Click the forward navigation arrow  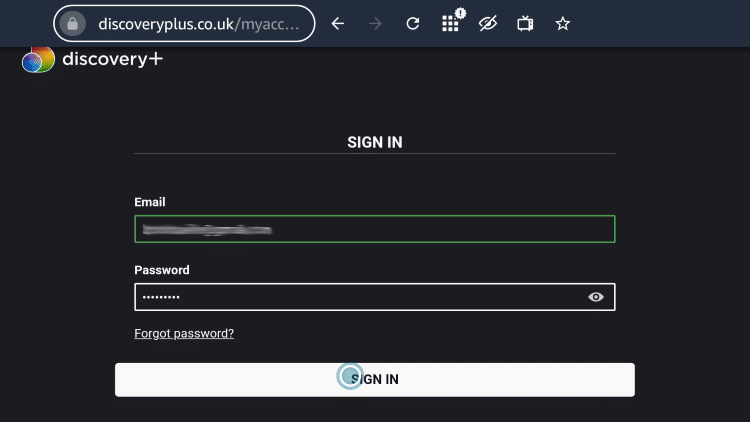pyautogui.click(x=375, y=23)
